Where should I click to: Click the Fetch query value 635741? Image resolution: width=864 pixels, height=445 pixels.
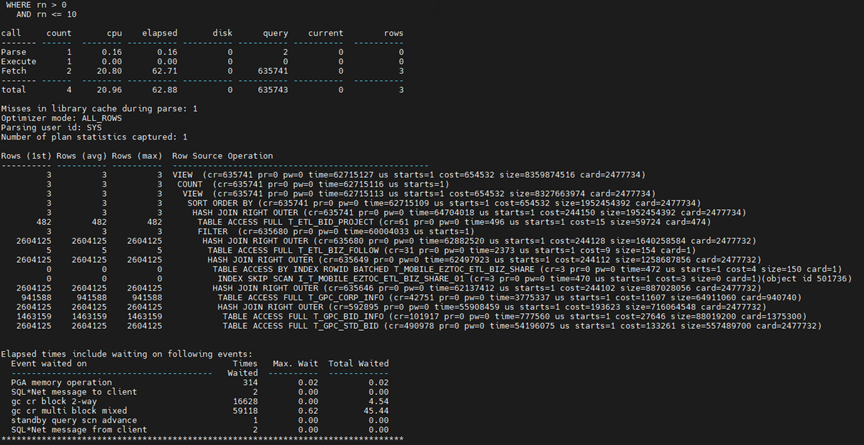pyautogui.click(x=273, y=70)
